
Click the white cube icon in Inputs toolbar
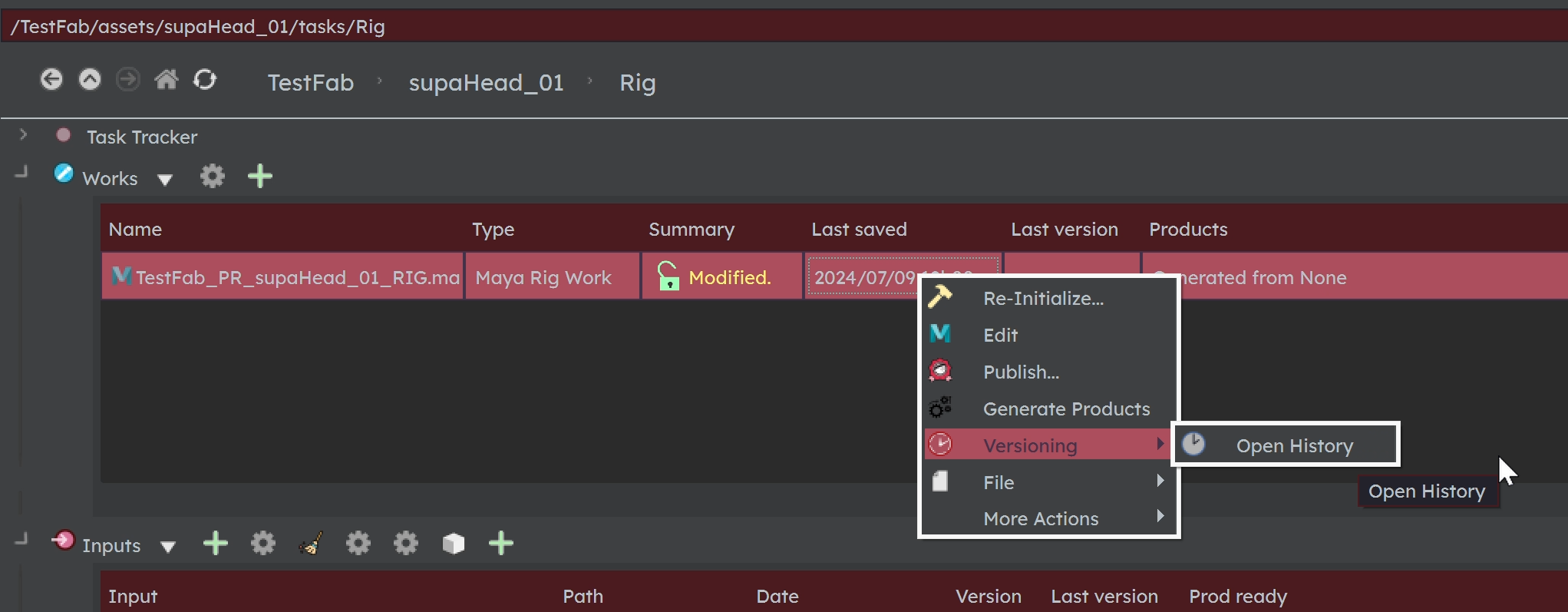(454, 543)
